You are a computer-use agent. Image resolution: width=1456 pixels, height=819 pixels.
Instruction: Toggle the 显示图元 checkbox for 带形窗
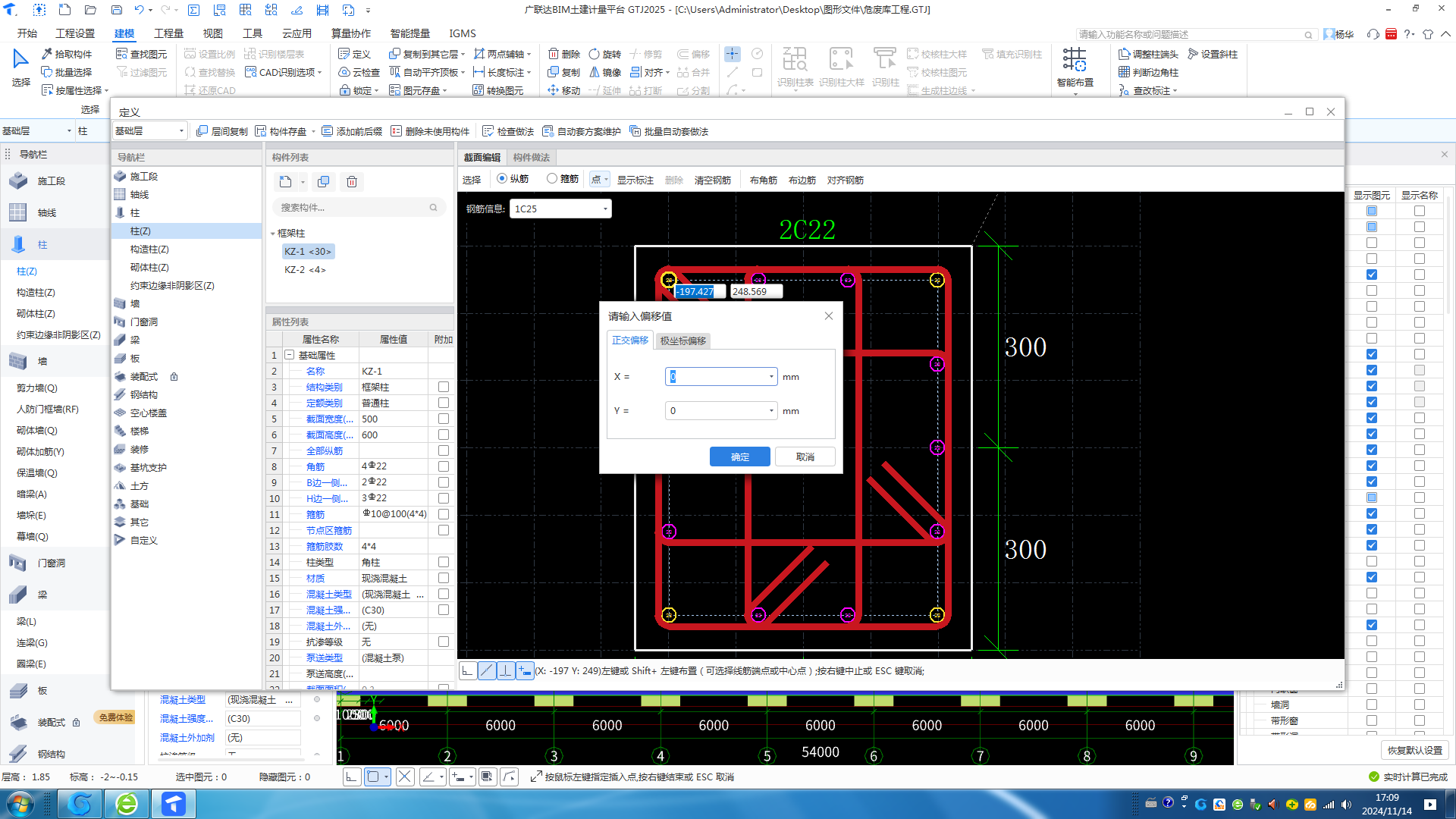[x=1372, y=720]
